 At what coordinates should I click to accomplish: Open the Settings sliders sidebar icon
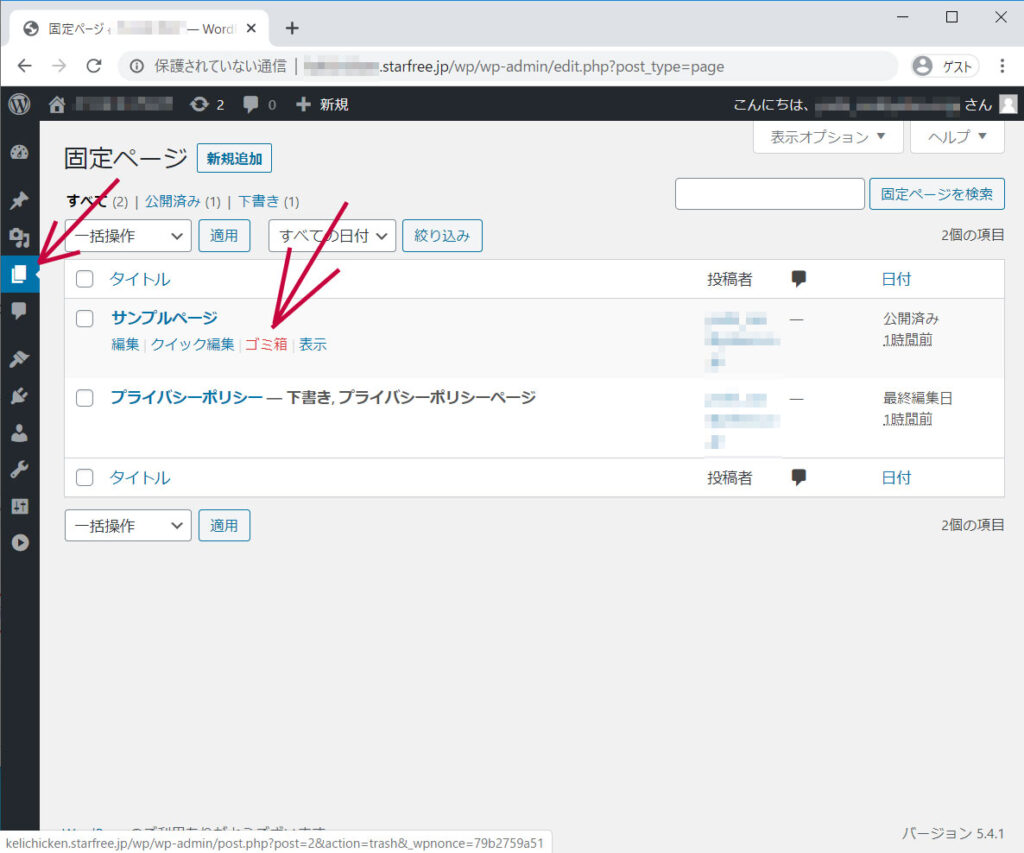coord(20,506)
